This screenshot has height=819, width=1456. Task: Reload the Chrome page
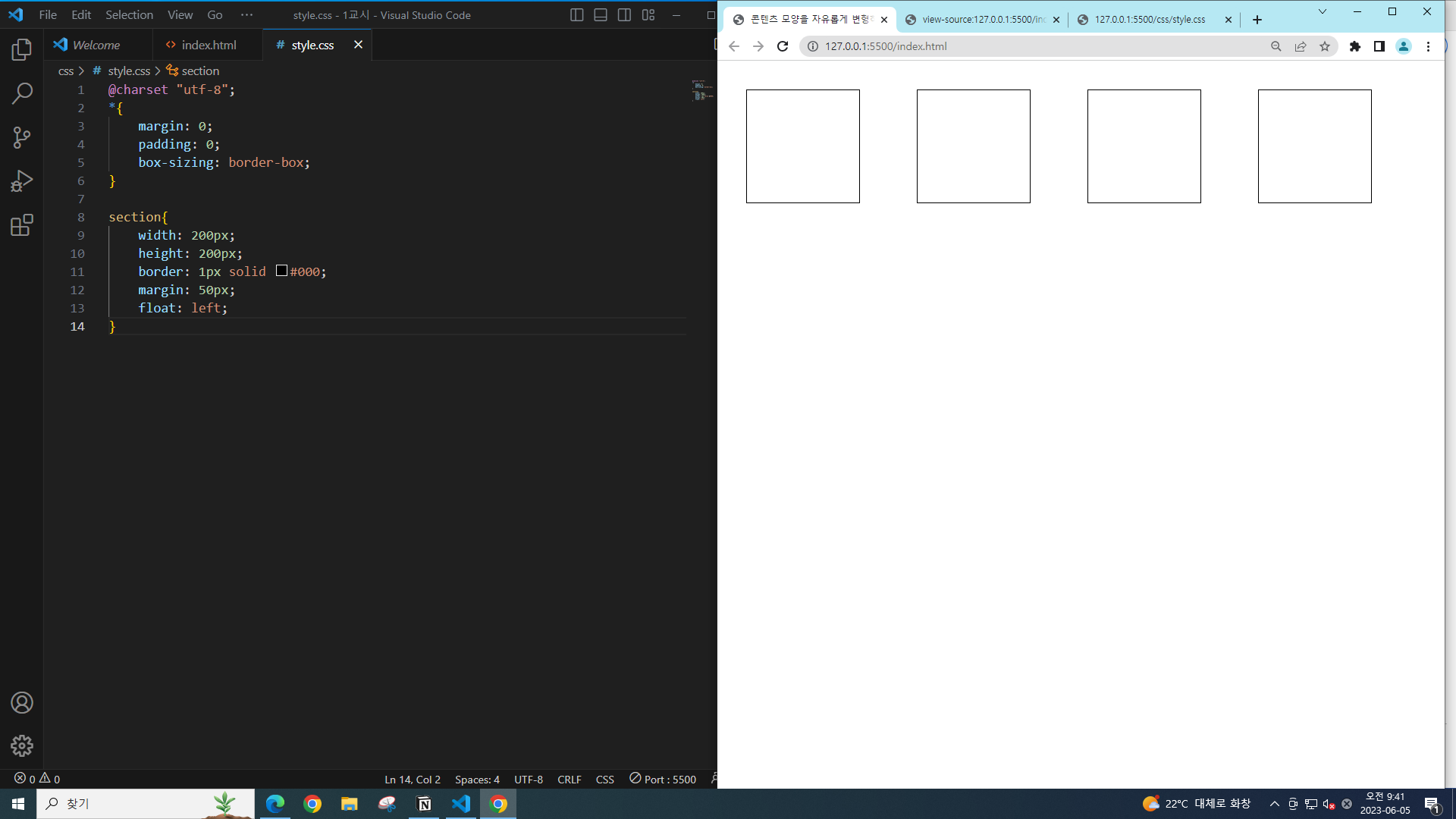[x=783, y=46]
